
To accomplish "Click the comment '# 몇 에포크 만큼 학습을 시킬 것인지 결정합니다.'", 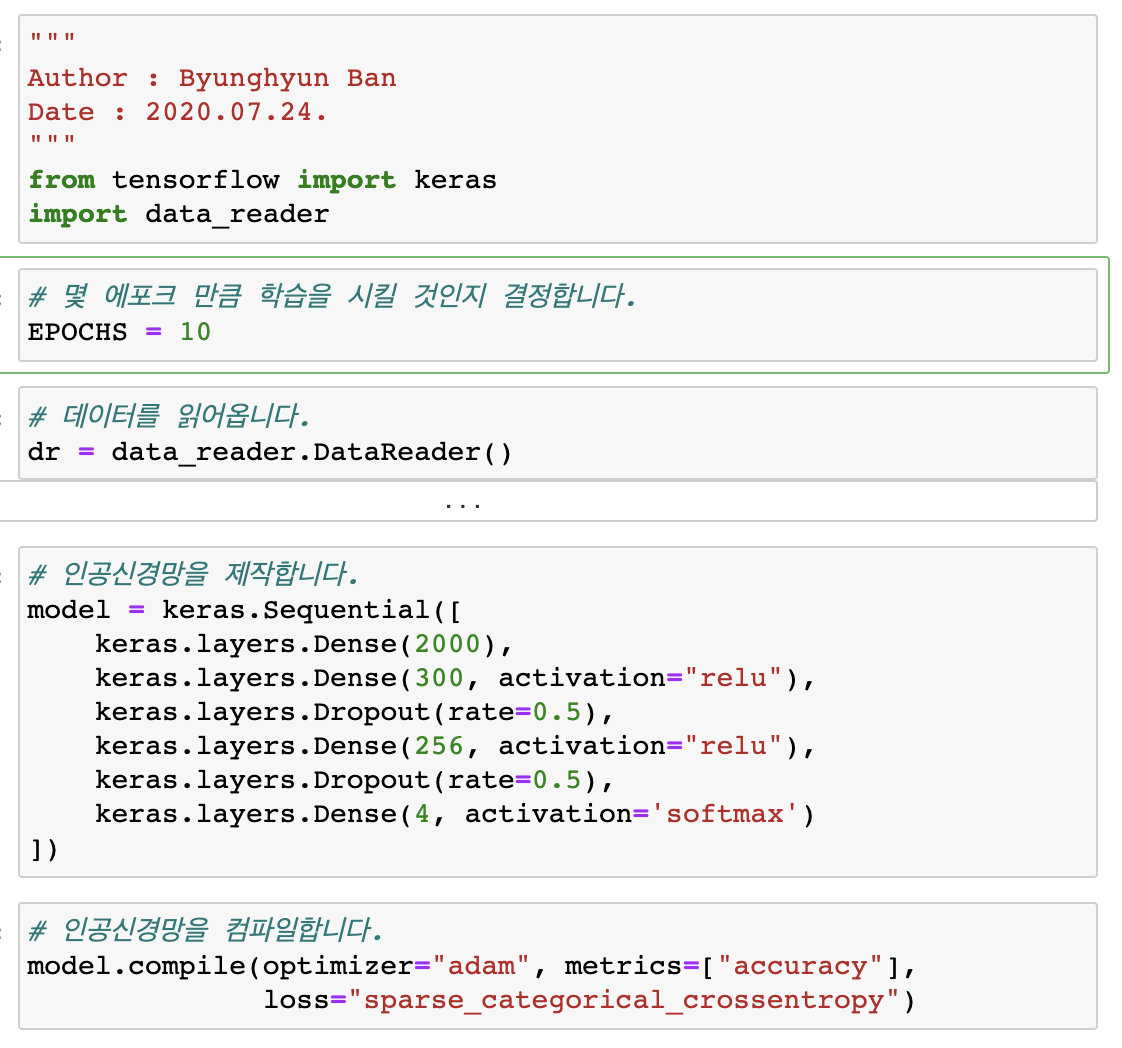I will (x=332, y=296).
